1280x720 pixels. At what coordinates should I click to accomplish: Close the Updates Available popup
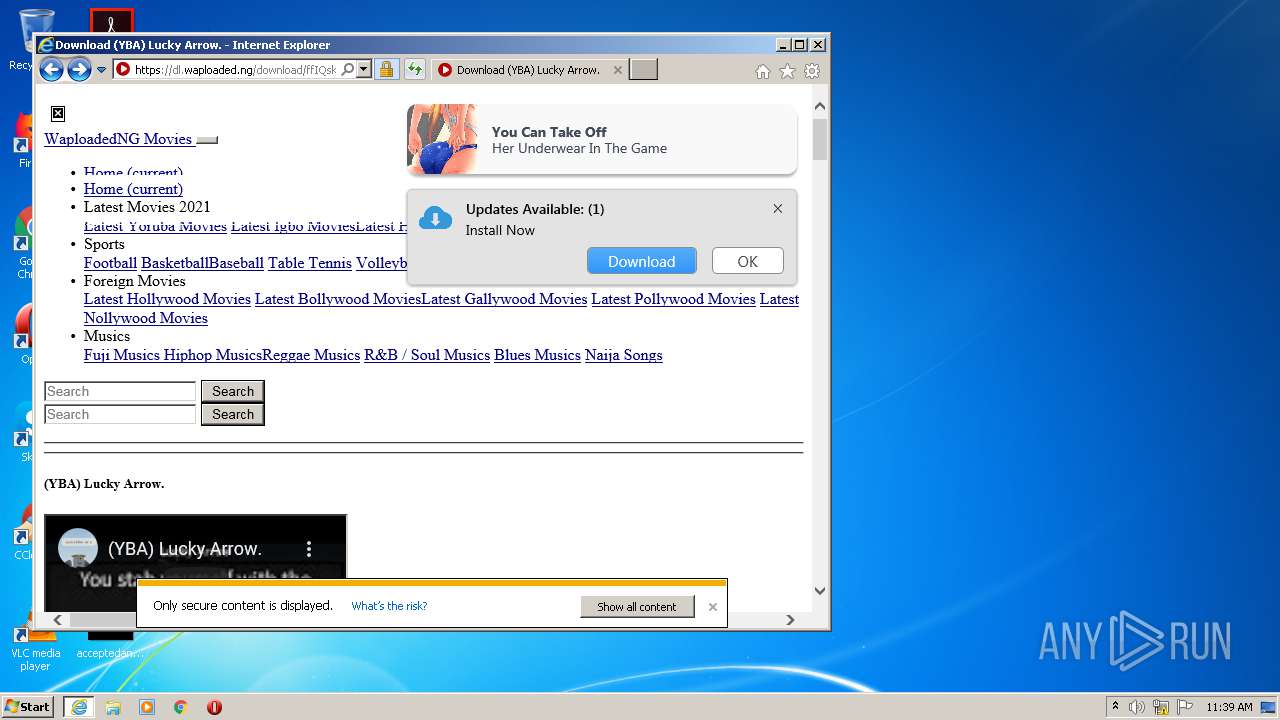click(x=778, y=208)
